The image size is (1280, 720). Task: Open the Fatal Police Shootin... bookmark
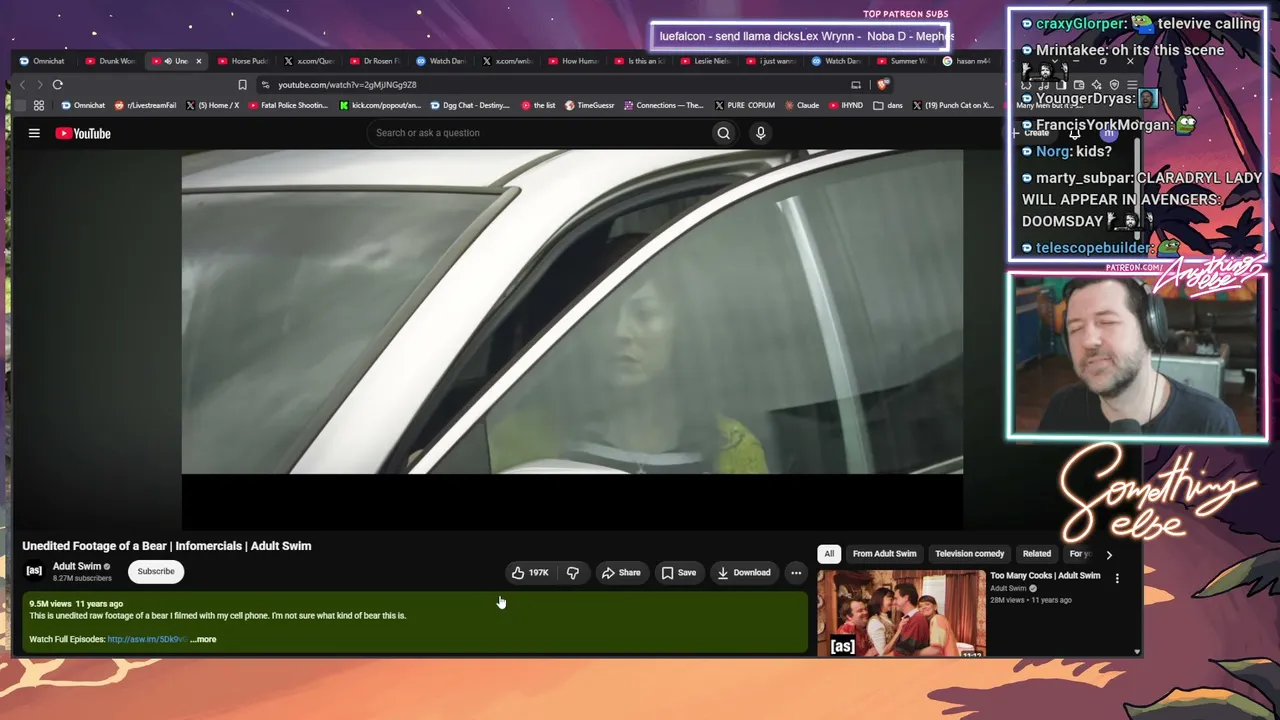coord(288,105)
